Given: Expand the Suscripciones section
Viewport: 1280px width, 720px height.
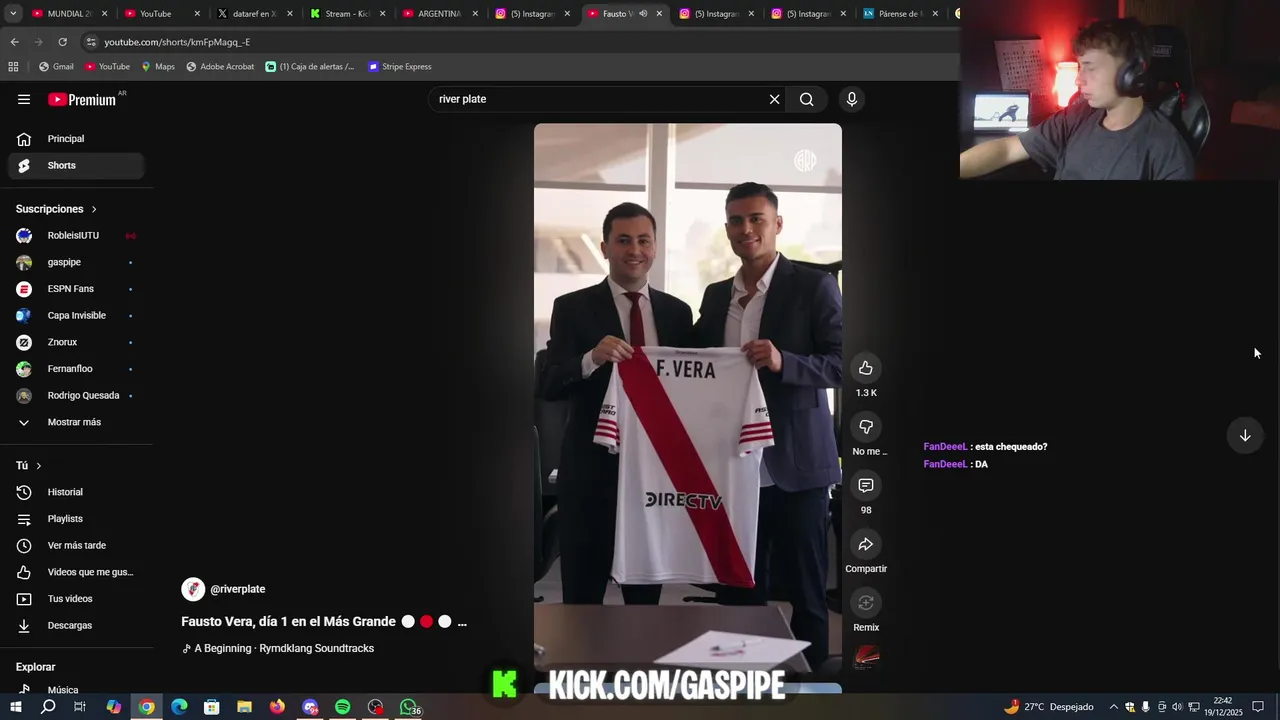Looking at the screenshot, I should point(57,209).
